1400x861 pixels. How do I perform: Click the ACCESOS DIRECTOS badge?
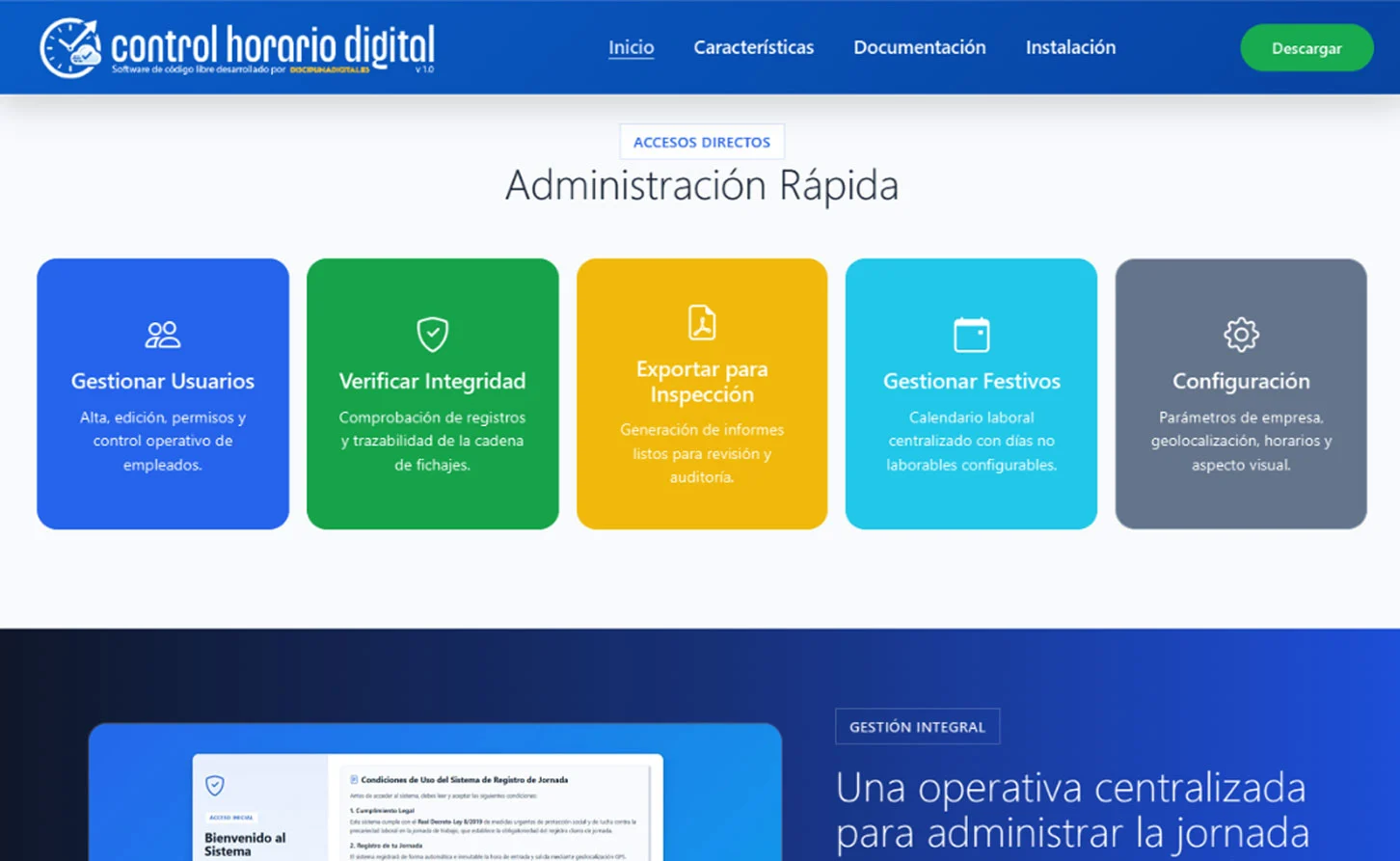coord(702,142)
